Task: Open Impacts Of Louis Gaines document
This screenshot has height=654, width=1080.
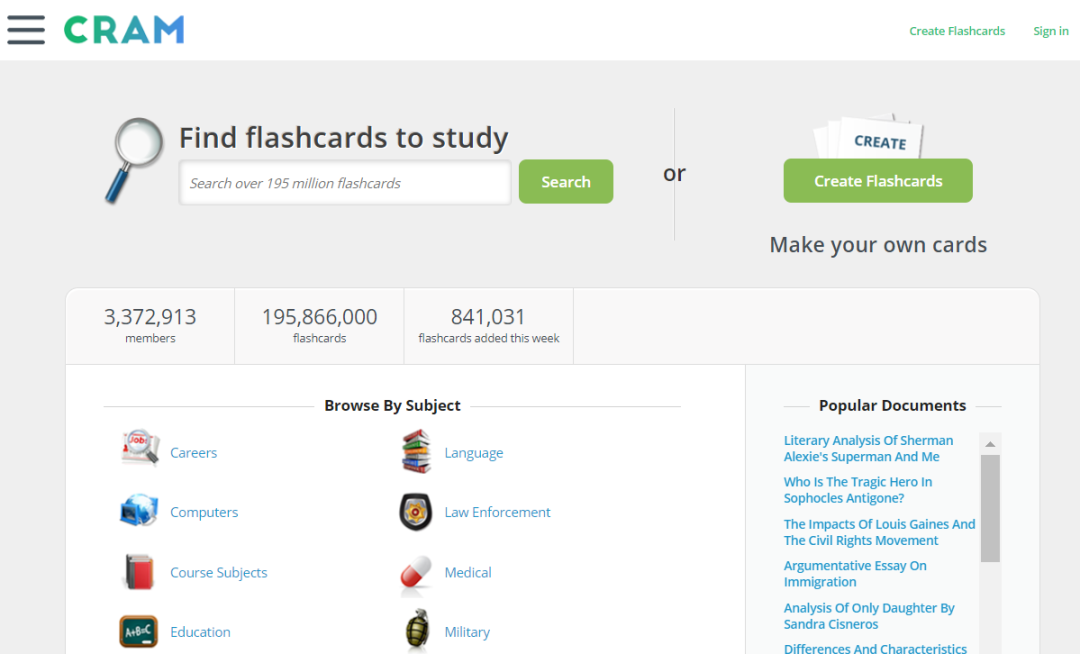Action: 880,532
